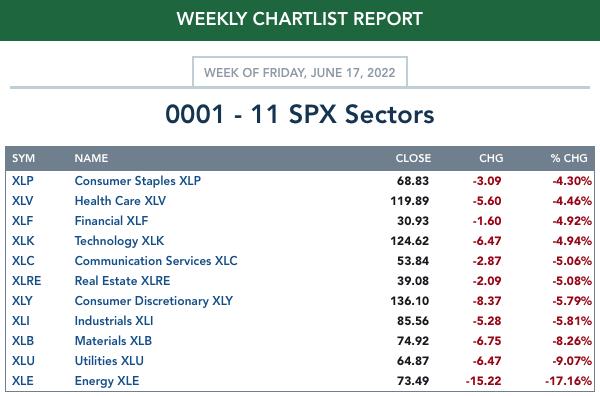This screenshot has width=600, height=396.
Task: Sort by the % CHG column header
Action: click(x=569, y=158)
